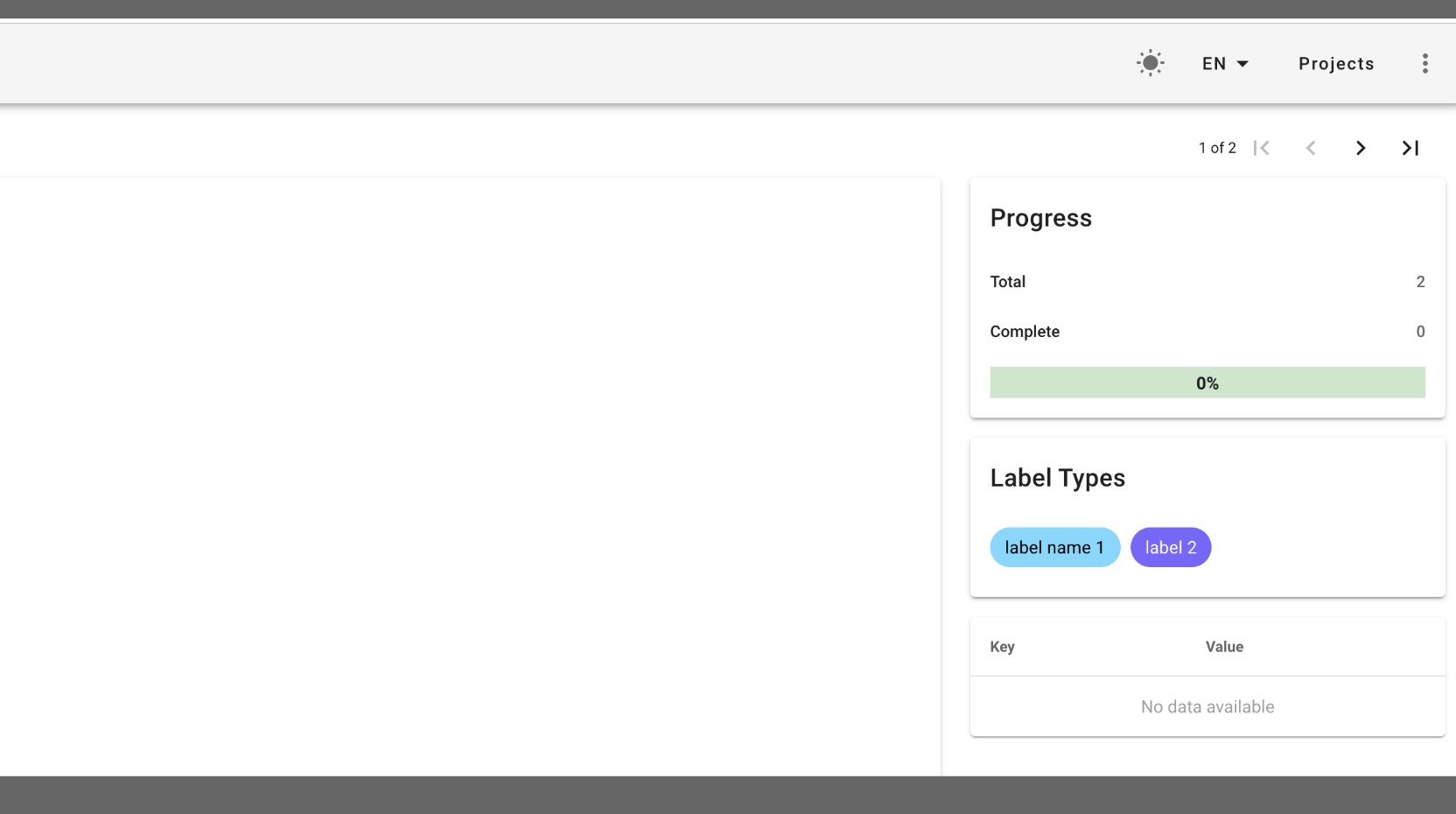Open the EN language dropdown

pyautogui.click(x=1224, y=63)
